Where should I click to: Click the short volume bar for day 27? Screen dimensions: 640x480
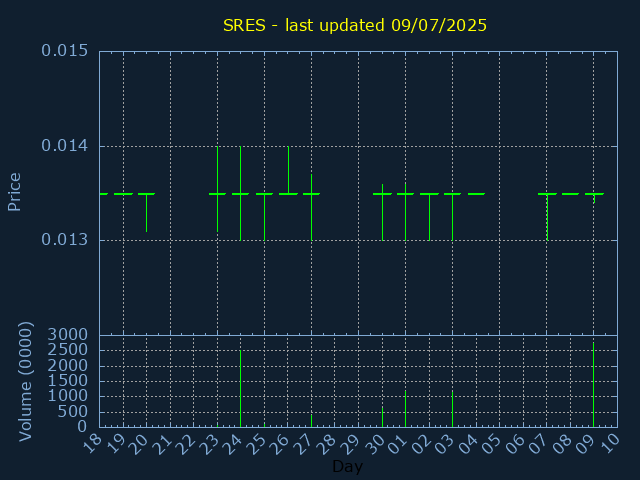(x=311, y=421)
